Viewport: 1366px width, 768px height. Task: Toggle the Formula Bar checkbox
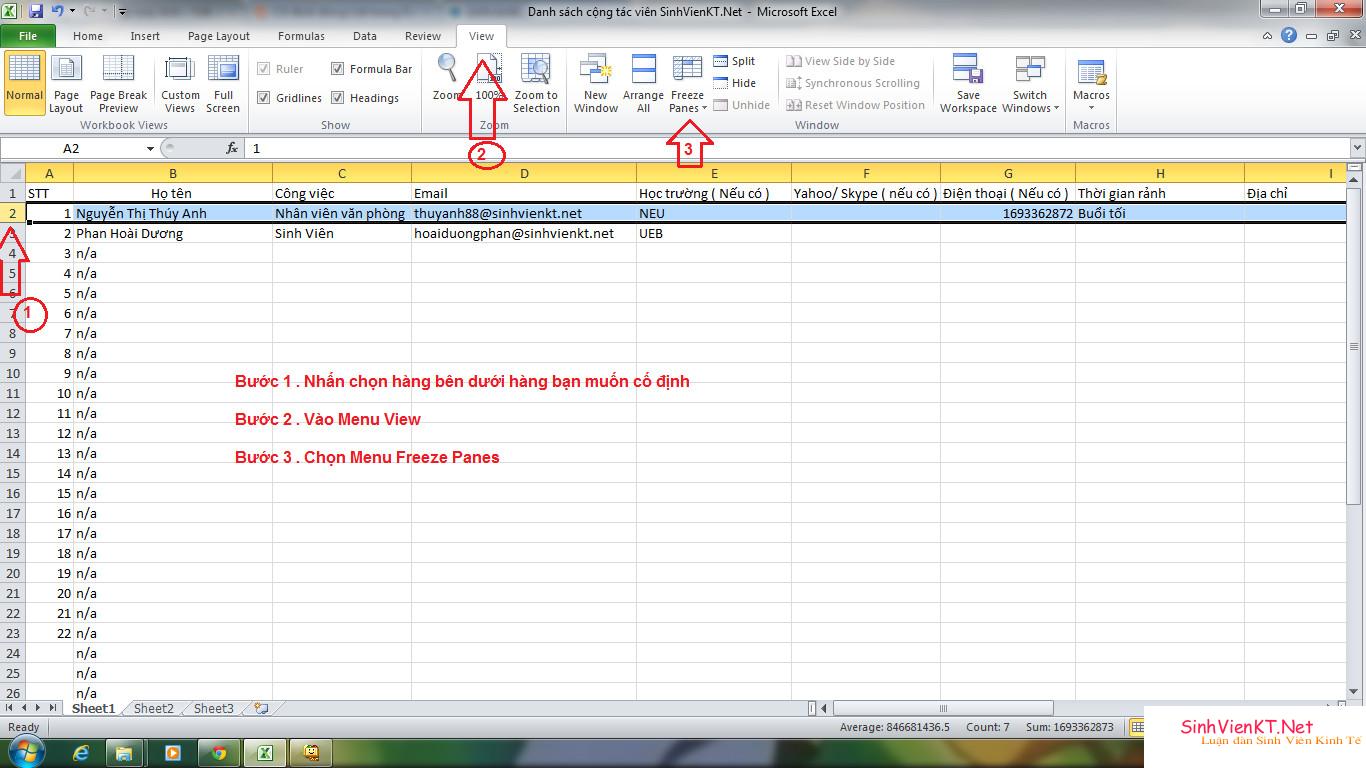[338, 69]
